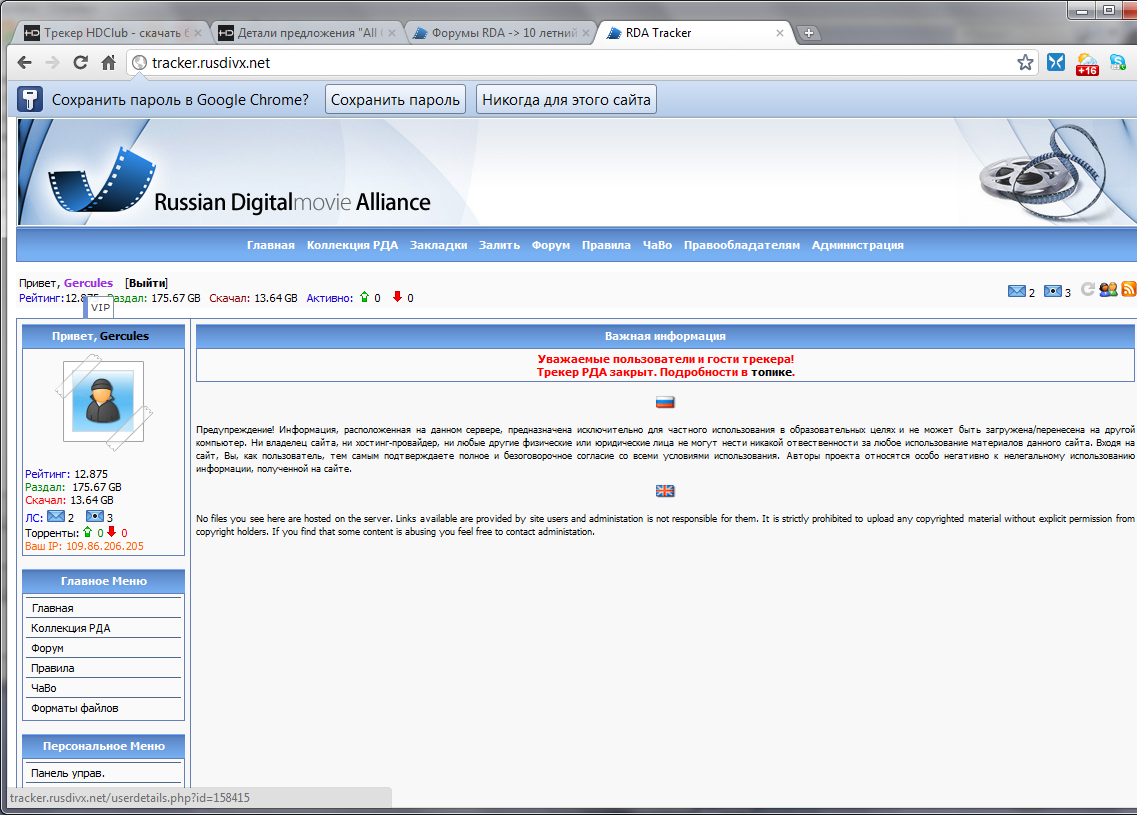Viewport: 1137px width, 815px height.
Task: Close the Детали предложения tab
Action: point(392,33)
